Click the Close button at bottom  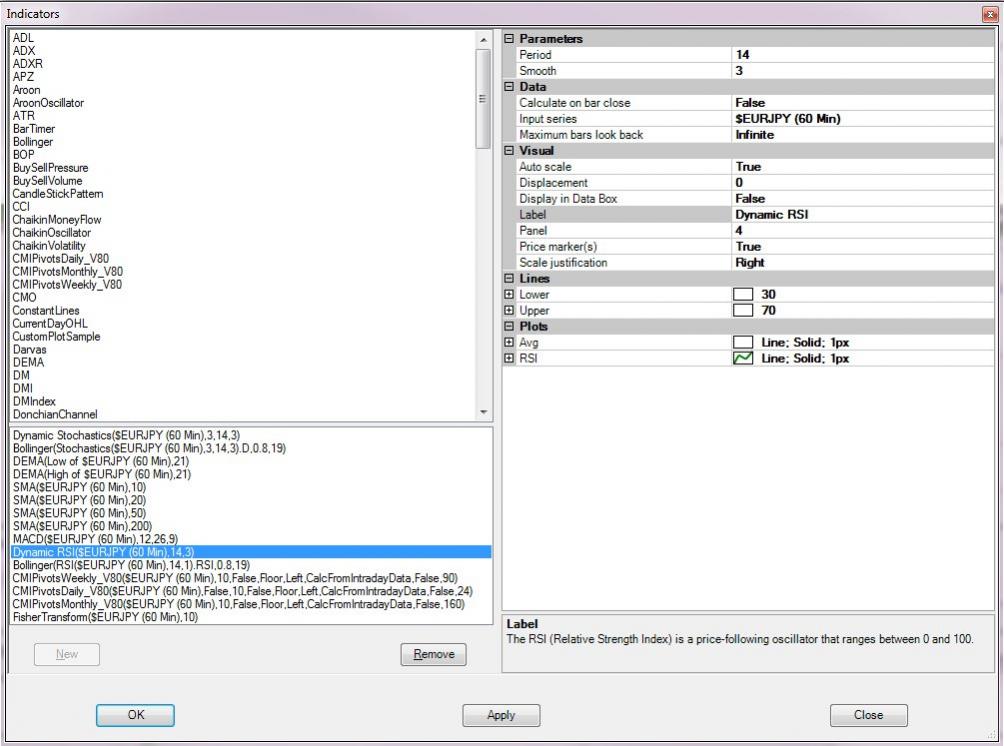pyautogui.click(x=868, y=715)
